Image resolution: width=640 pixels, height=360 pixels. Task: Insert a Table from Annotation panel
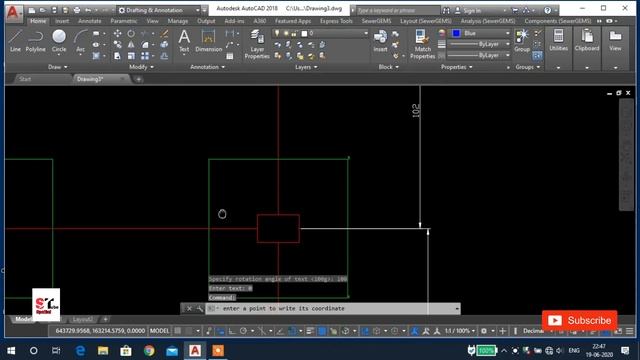click(x=230, y=56)
